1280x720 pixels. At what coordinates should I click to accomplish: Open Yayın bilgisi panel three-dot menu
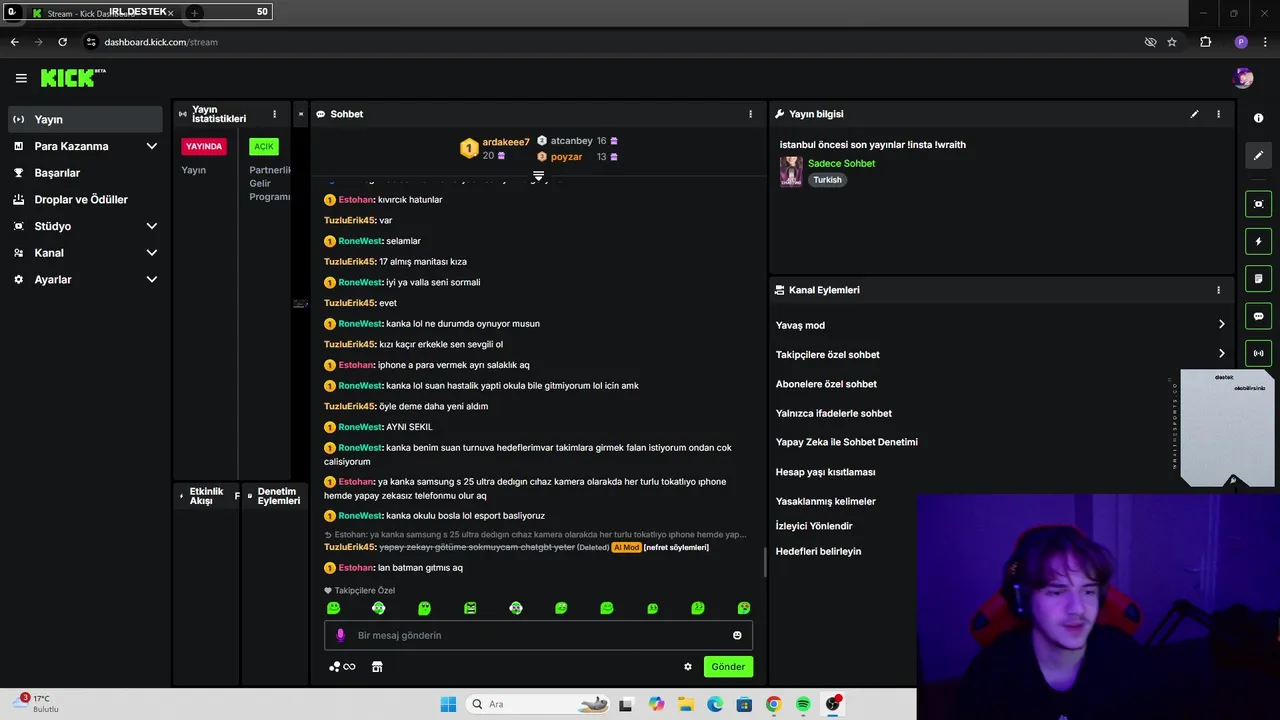pos(1218,114)
